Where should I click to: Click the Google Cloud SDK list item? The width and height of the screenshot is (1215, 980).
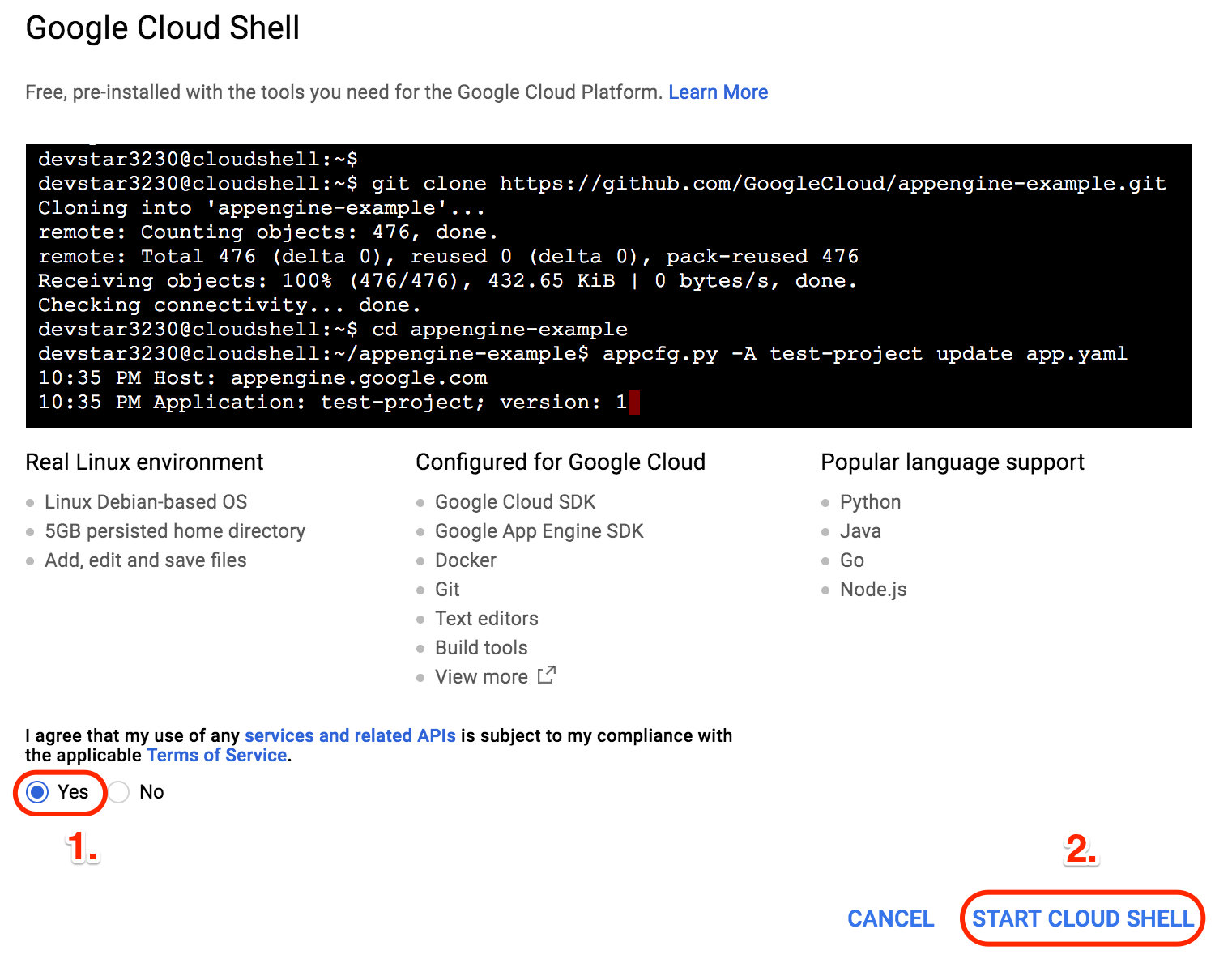click(x=515, y=502)
